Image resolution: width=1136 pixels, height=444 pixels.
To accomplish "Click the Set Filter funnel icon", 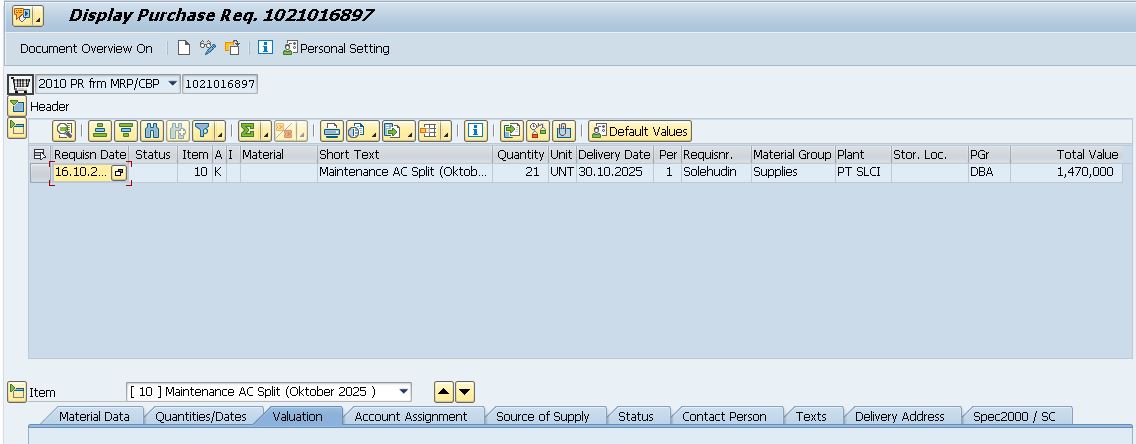I will pyautogui.click(x=203, y=131).
